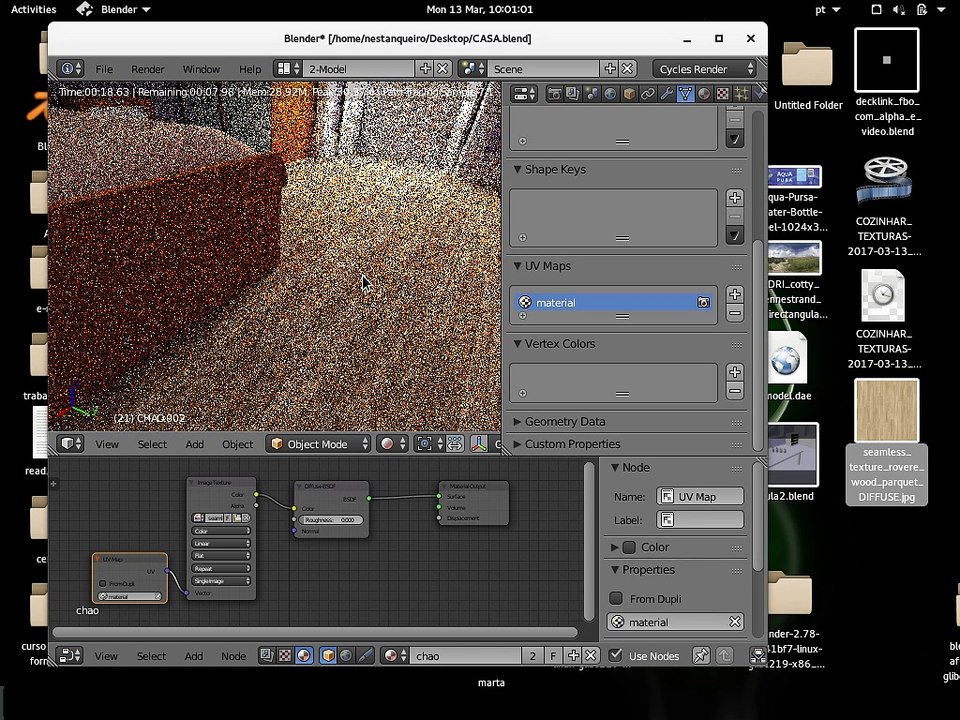
Task: Add a new scene with plus icon
Action: (610, 69)
